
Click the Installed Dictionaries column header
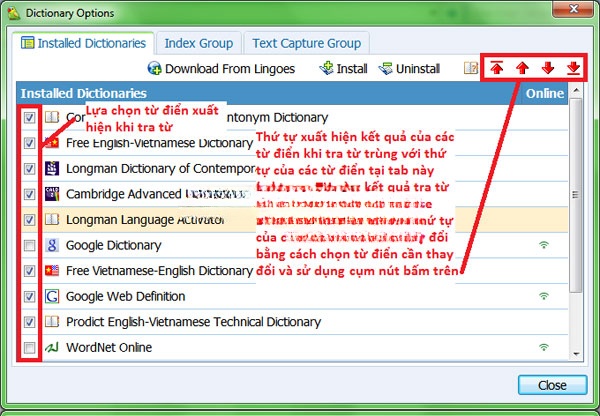click(269, 93)
